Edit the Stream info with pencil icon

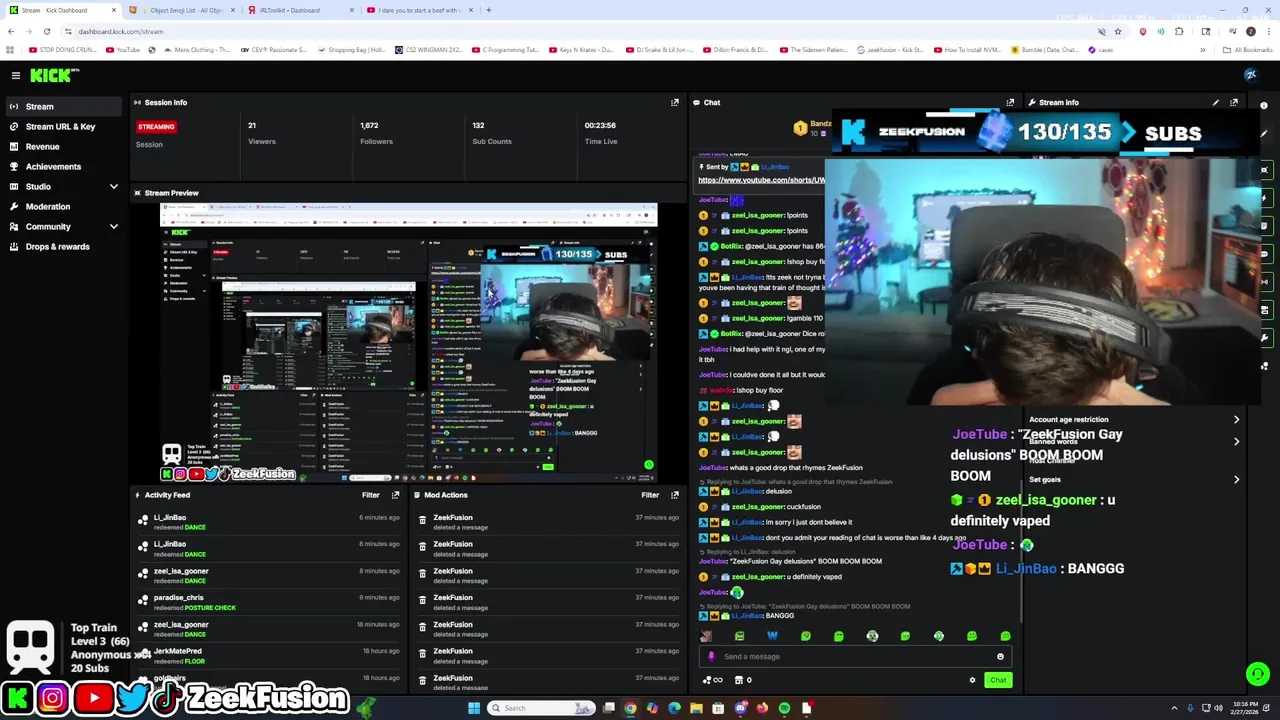(1216, 102)
